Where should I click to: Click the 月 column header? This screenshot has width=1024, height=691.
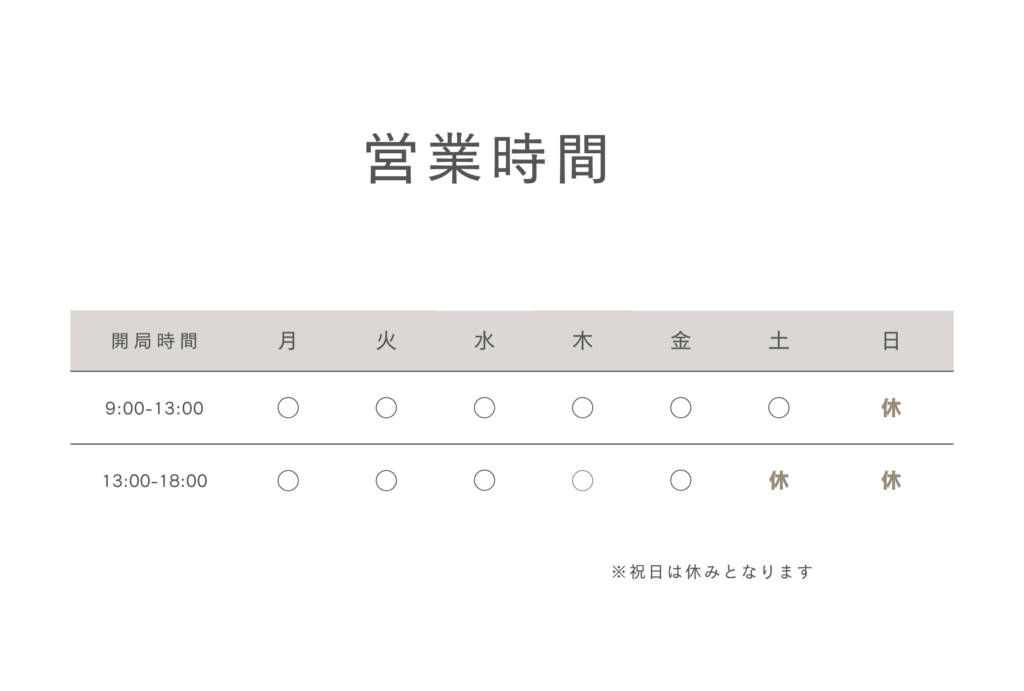click(288, 341)
